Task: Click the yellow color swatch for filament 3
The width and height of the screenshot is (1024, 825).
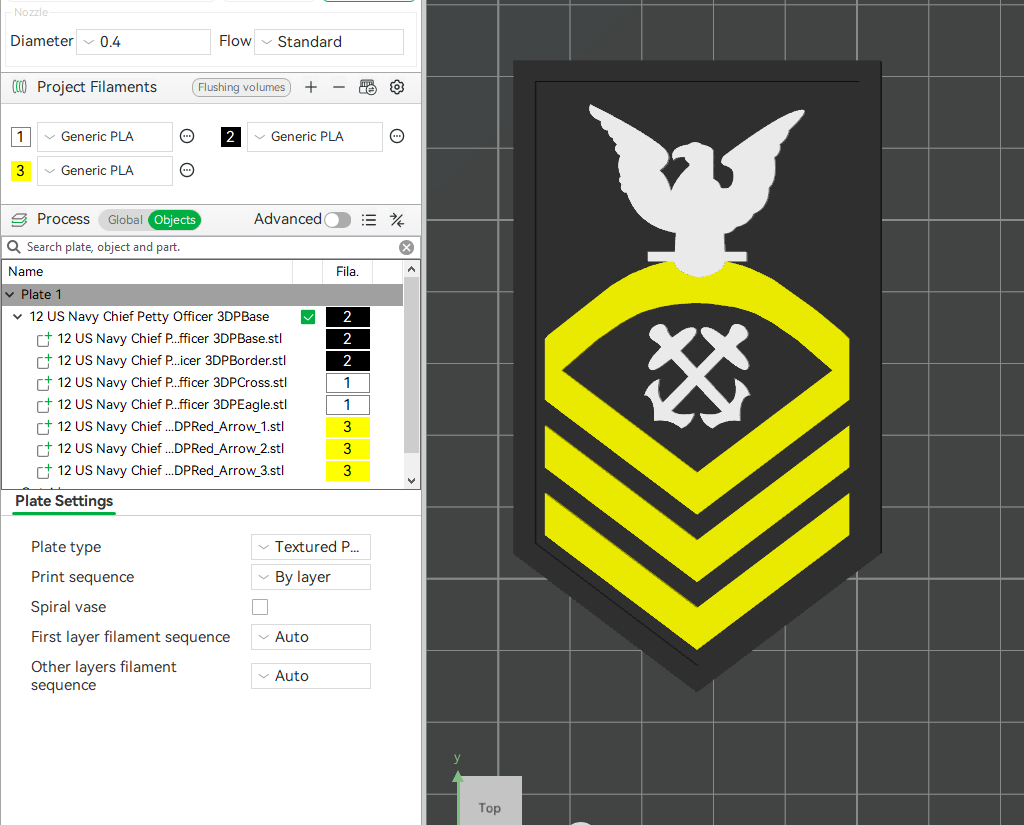Action: pyautogui.click(x=21, y=171)
